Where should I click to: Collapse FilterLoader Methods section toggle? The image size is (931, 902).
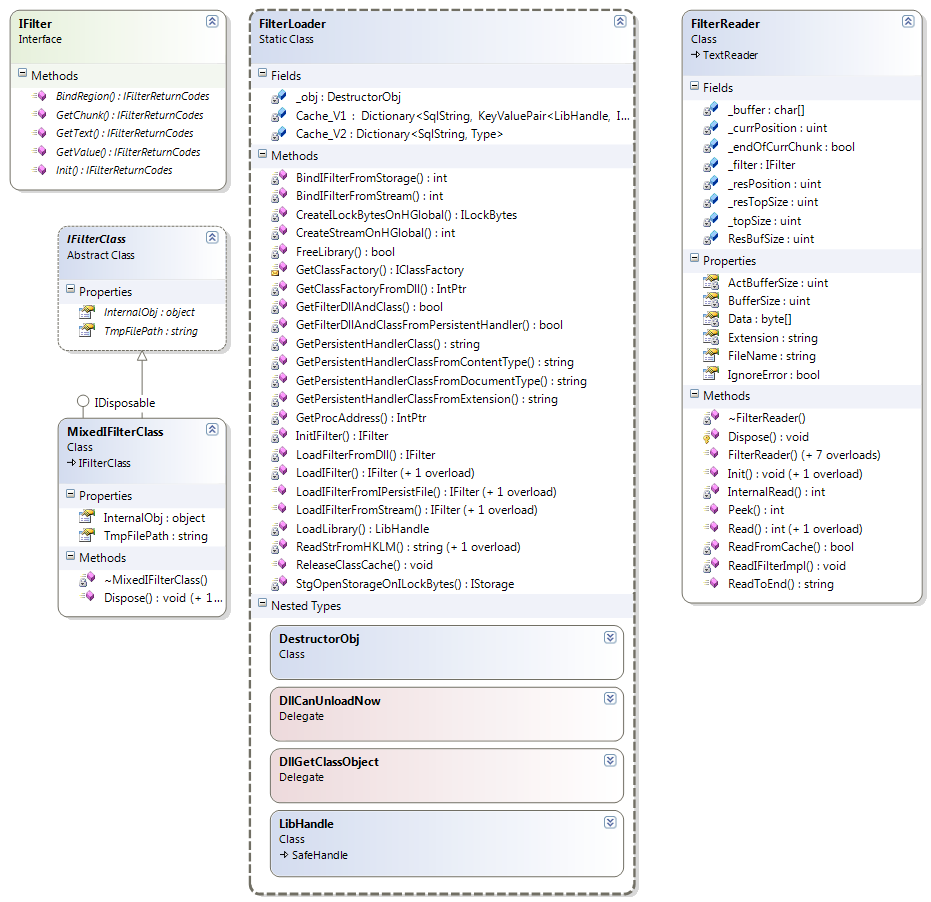262,153
